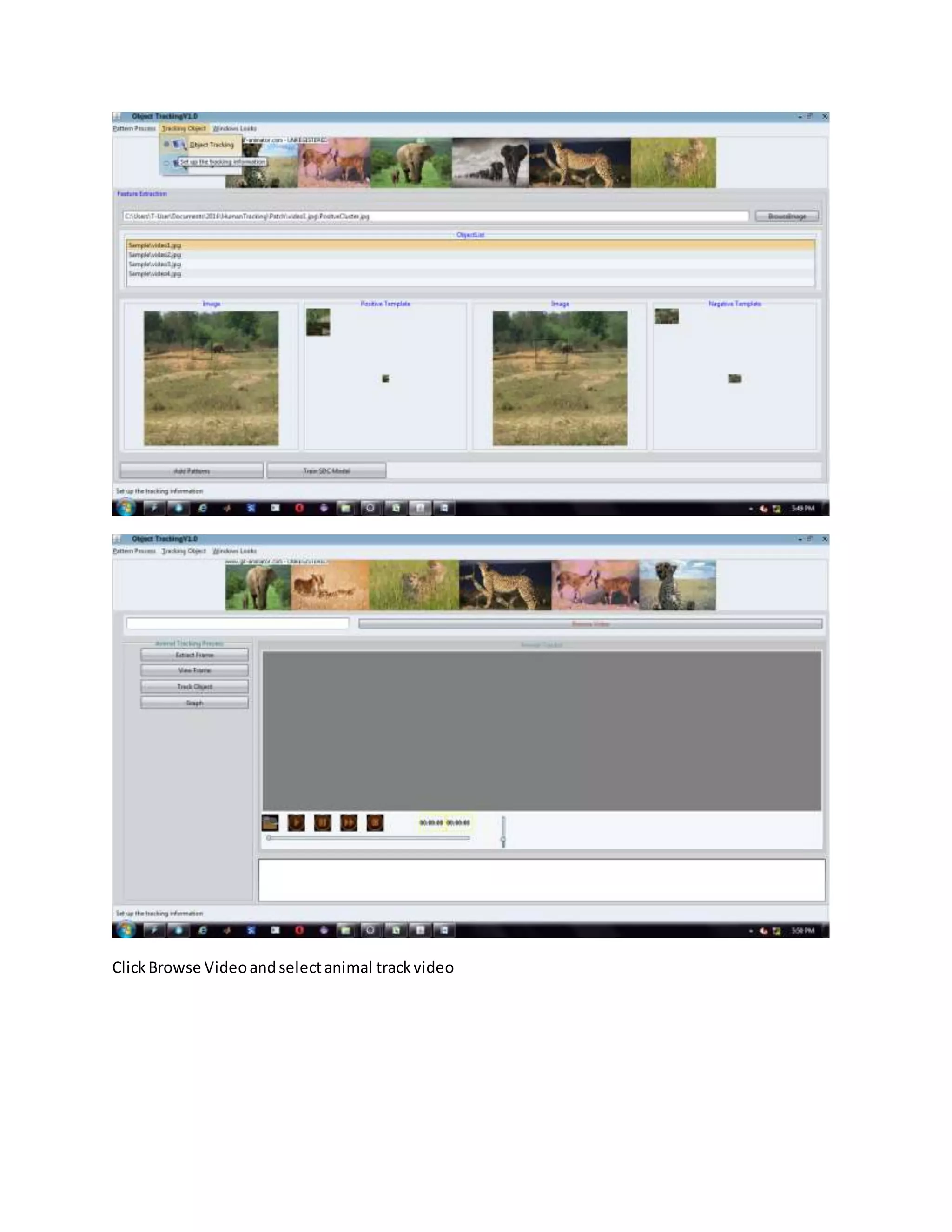Open Internet Explorer on the 5:49 PM taskbar
Viewport: 952px width, 1232px height.
pos(203,508)
